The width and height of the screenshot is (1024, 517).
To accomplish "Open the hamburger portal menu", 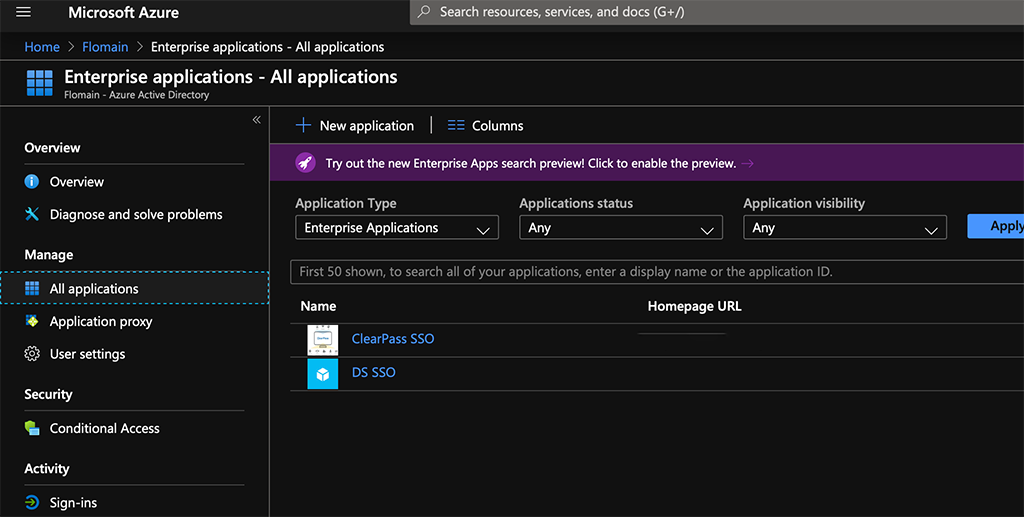I will 24,12.
